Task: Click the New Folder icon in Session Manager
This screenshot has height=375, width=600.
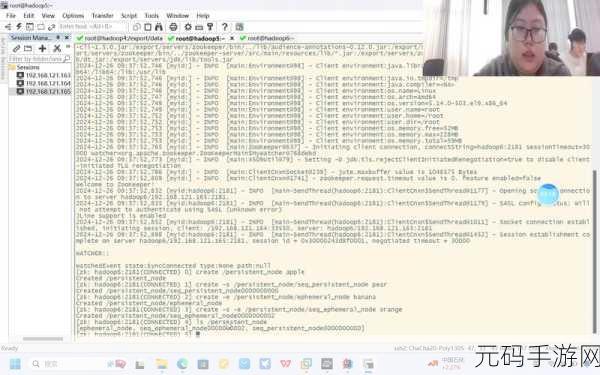Action: (x=28, y=49)
